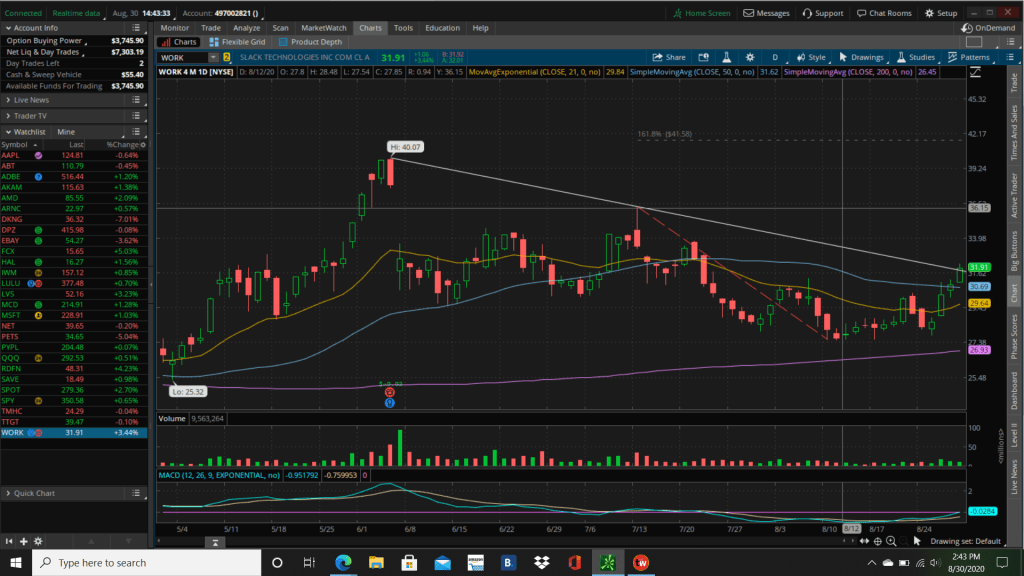Click the WORK symbol input field
1024x576 pixels.
(182, 57)
